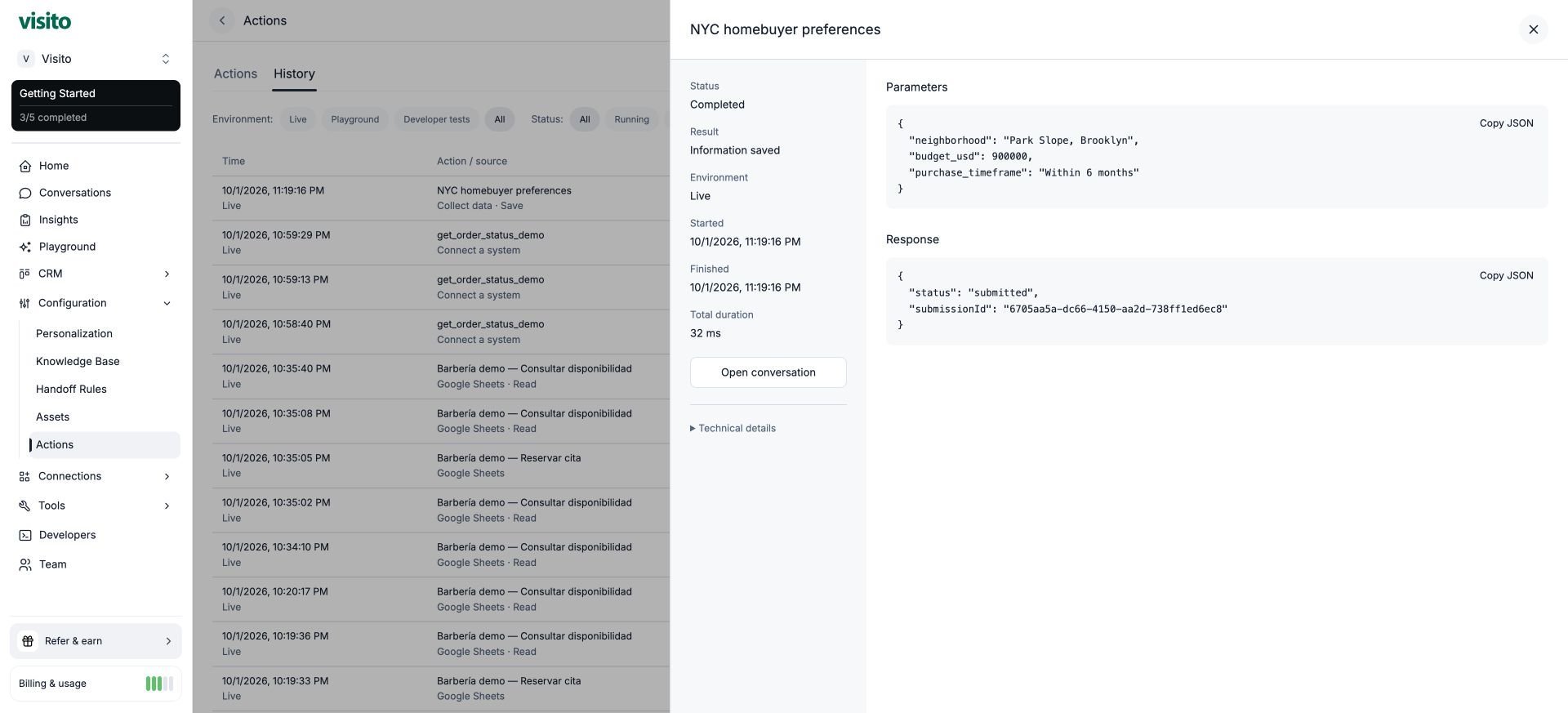The image size is (1568, 713).
Task: Click the Tools wrench icon
Action: click(24, 506)
